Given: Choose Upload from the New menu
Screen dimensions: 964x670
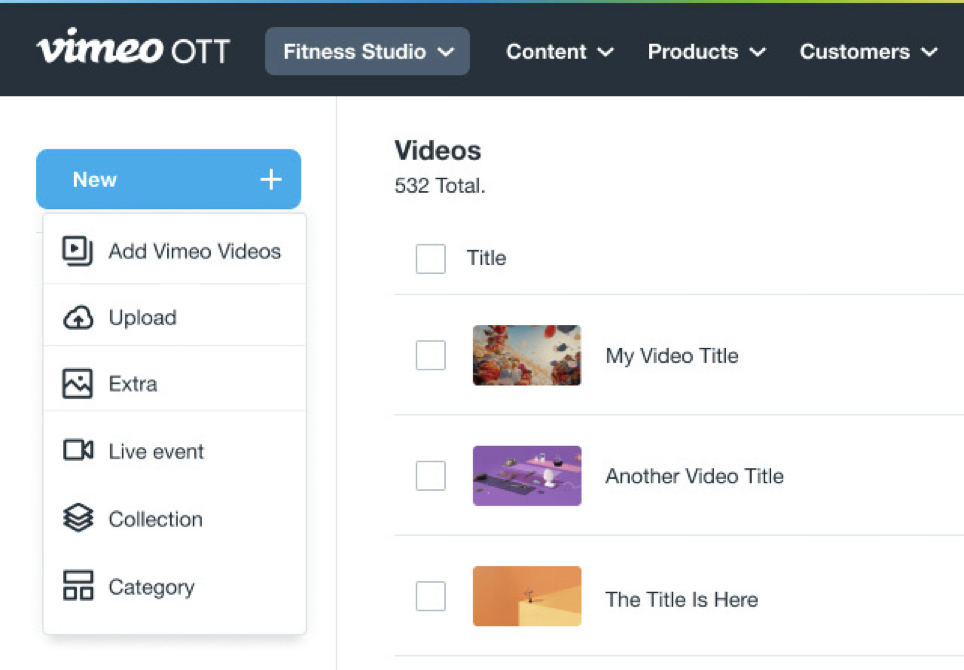Looking at the screenshot, I should point(143,318).
